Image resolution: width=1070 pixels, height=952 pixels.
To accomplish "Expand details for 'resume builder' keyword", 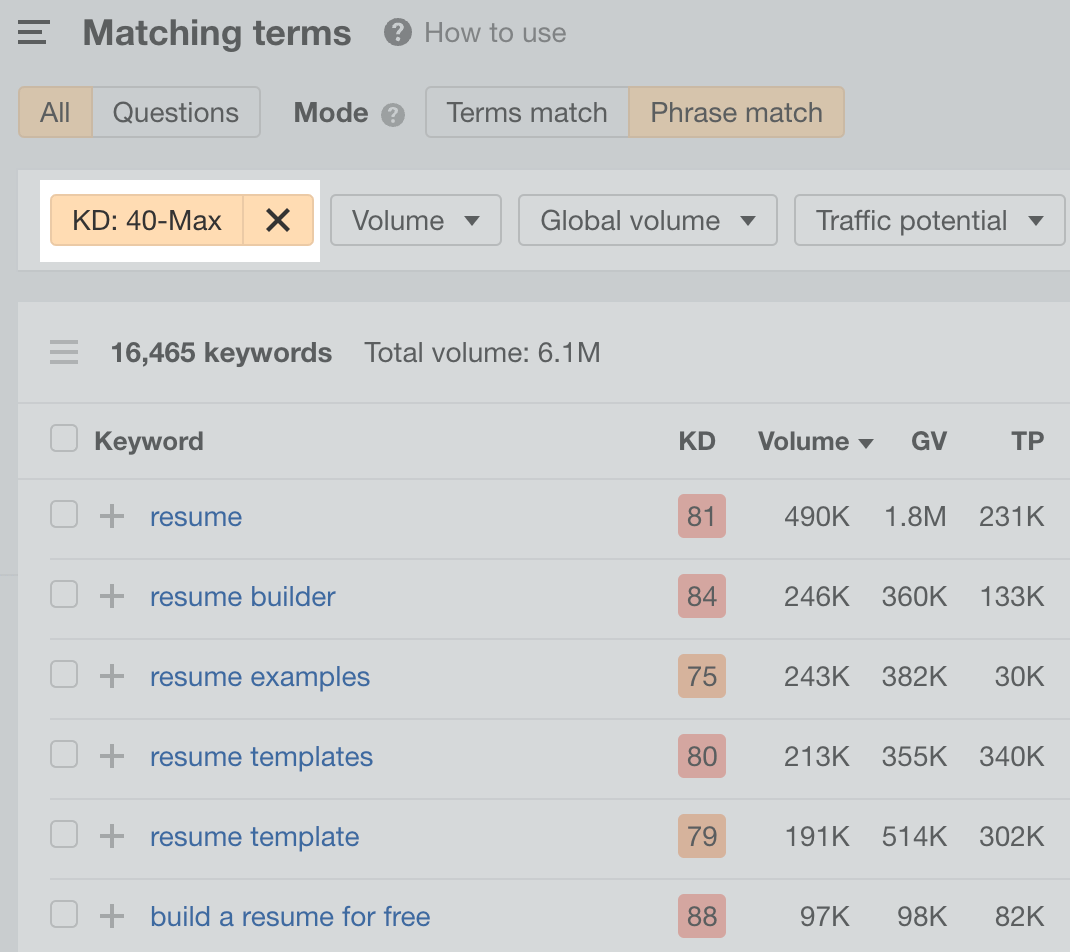I will click(x=110, y=596).
